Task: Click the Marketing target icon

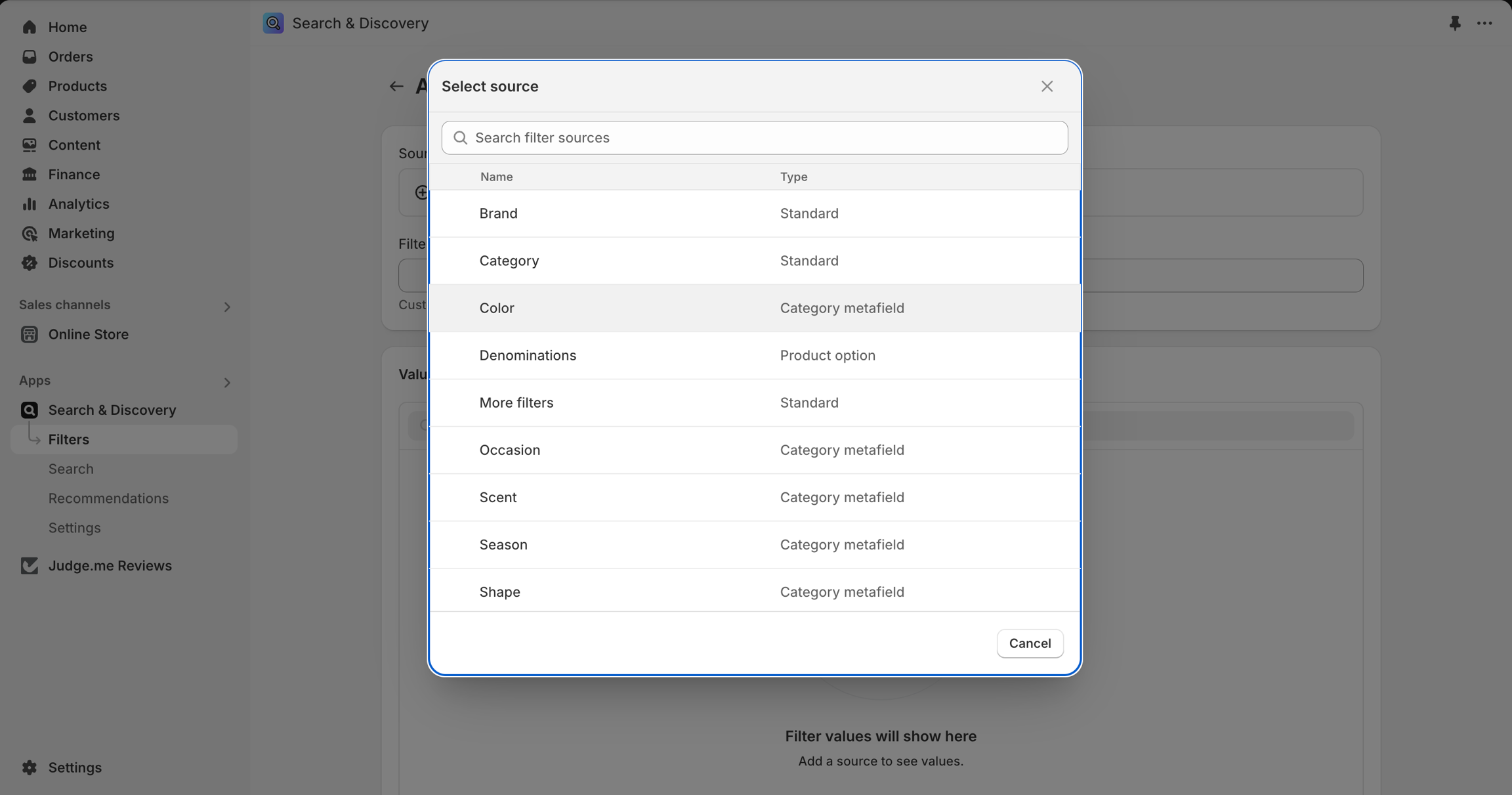Action: pos(29,234)
